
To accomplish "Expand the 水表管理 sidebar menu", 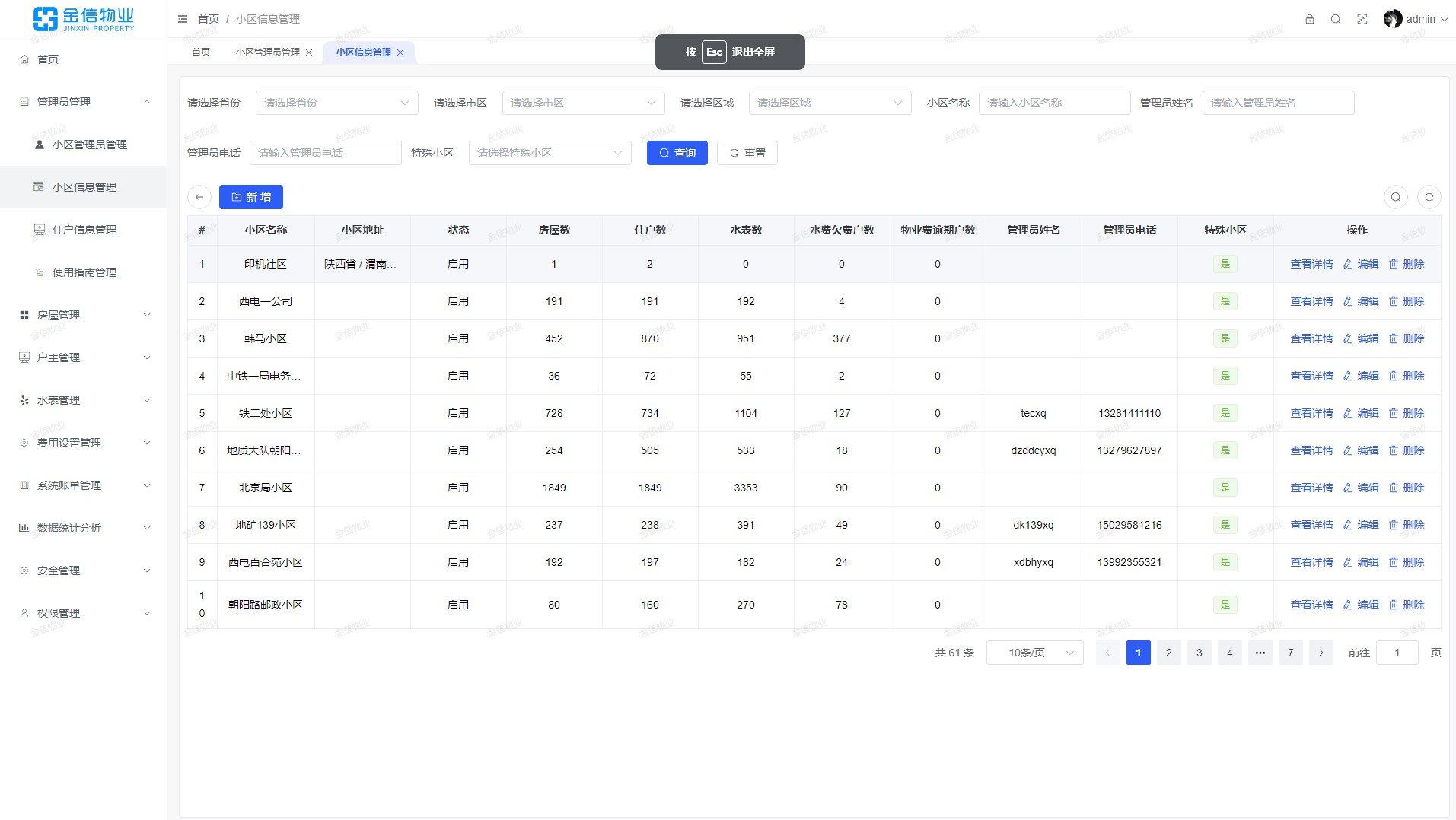I will pyautogui.click(x=84, y=400).
